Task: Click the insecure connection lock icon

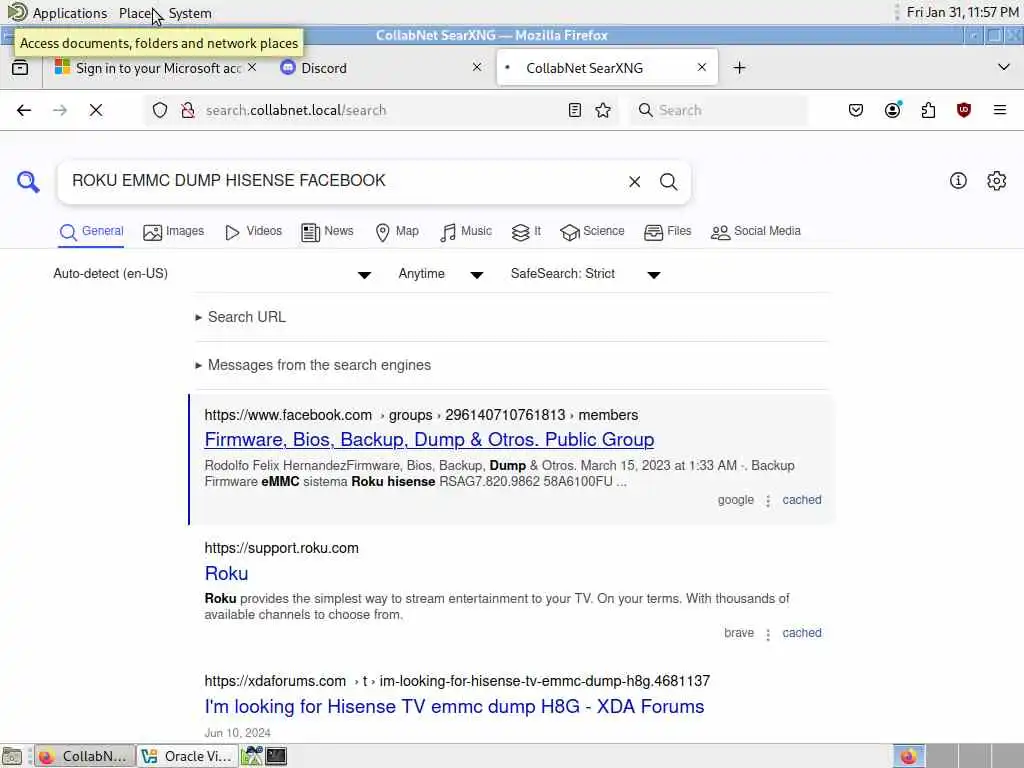Action: coord(188,110)
